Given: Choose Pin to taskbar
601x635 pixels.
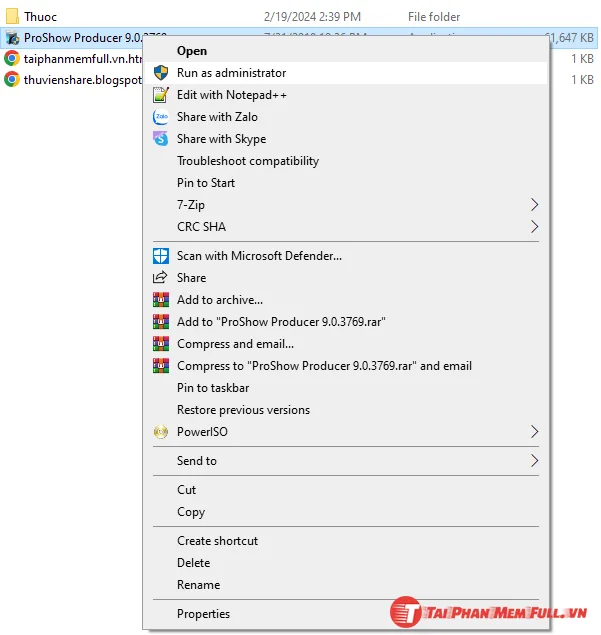Looking at the screenshot, I should coord(345,388).
